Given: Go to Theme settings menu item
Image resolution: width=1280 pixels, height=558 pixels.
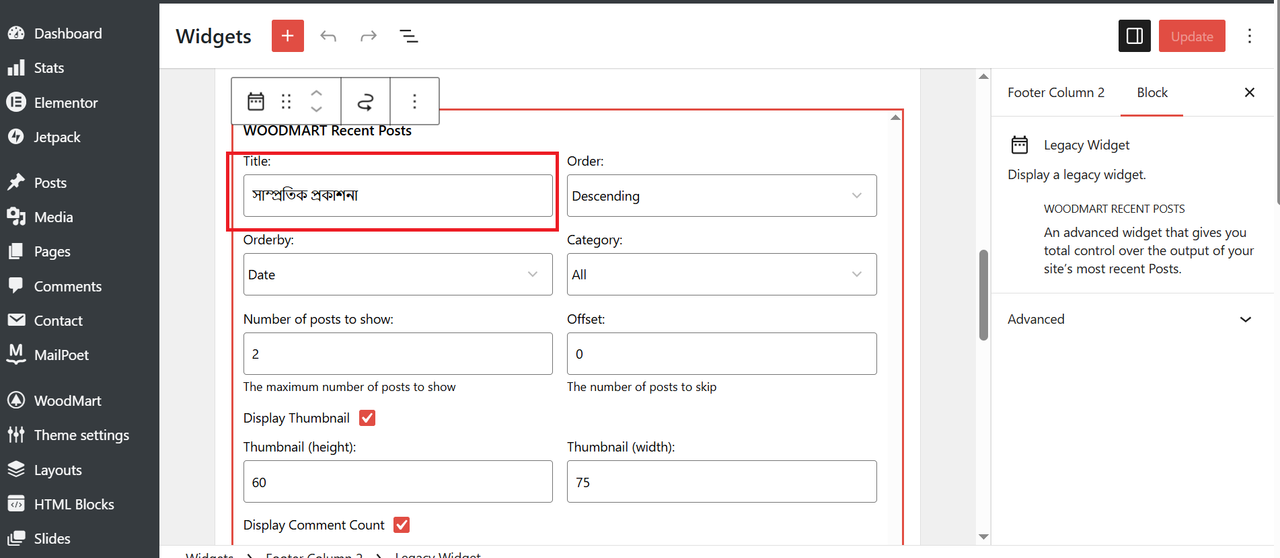Looking at the screenshot, I should (x=80, y=435).
